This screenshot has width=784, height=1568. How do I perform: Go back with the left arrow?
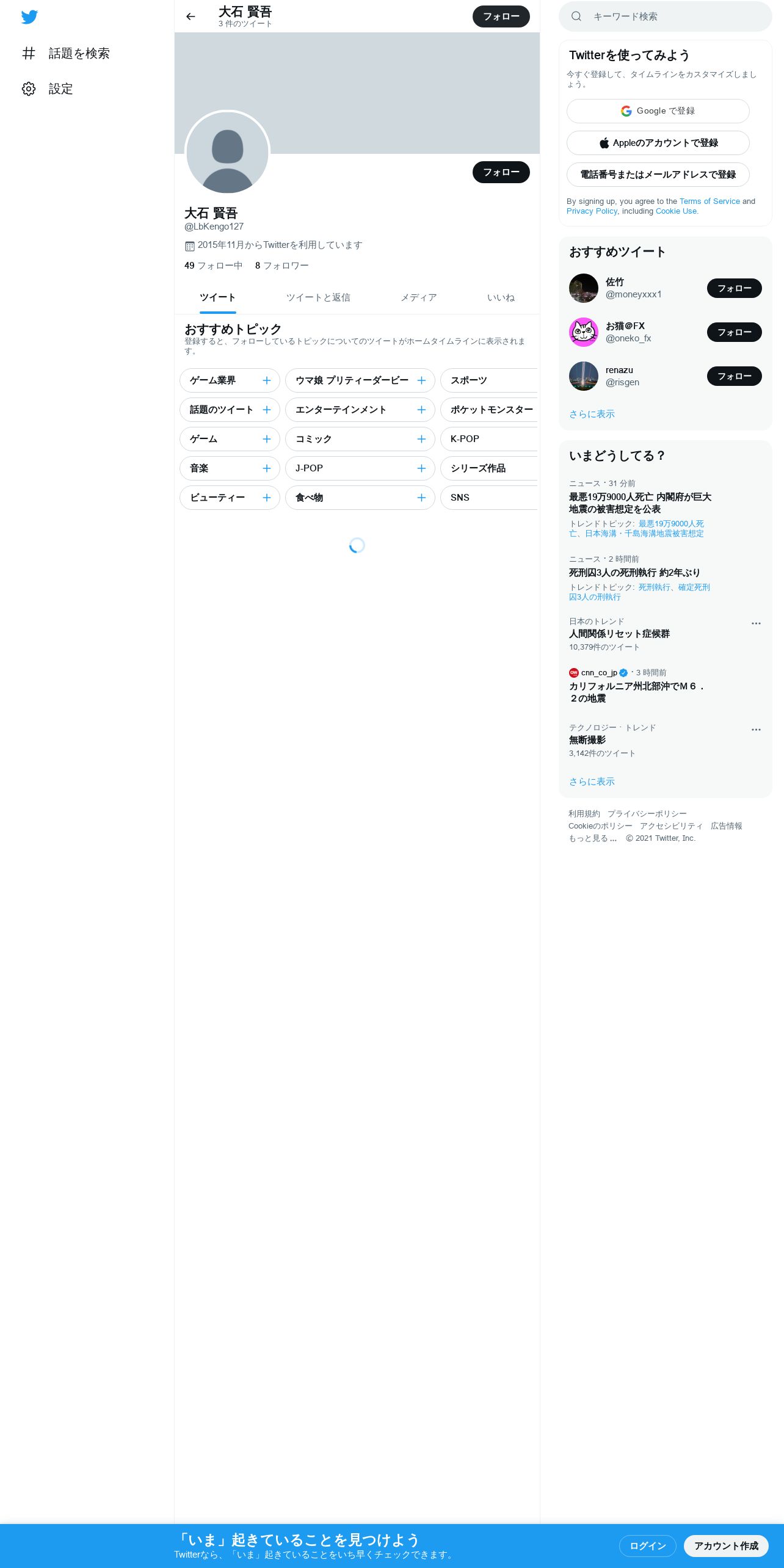(191, 16)
